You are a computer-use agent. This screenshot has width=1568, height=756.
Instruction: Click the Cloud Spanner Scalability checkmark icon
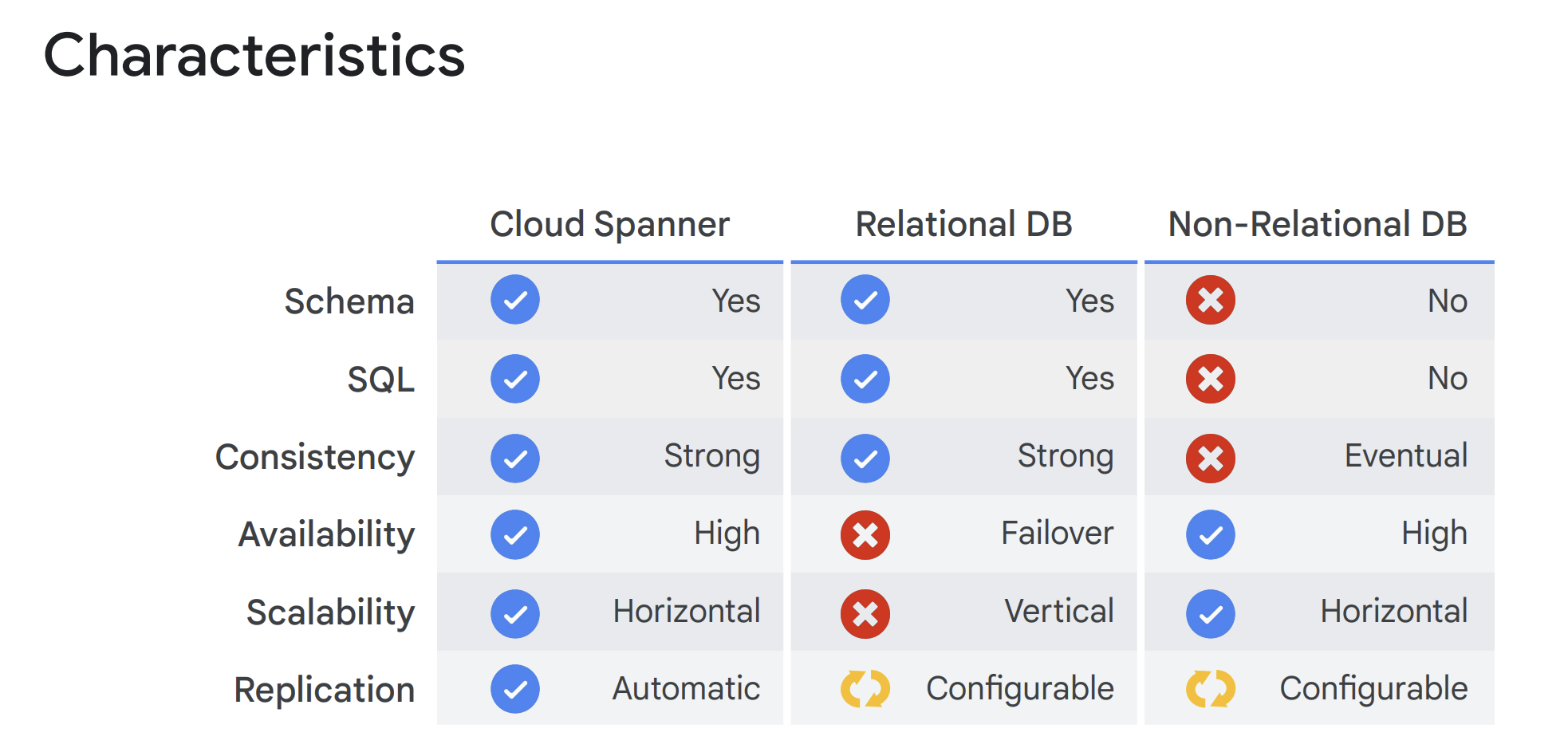click(515, 613)
